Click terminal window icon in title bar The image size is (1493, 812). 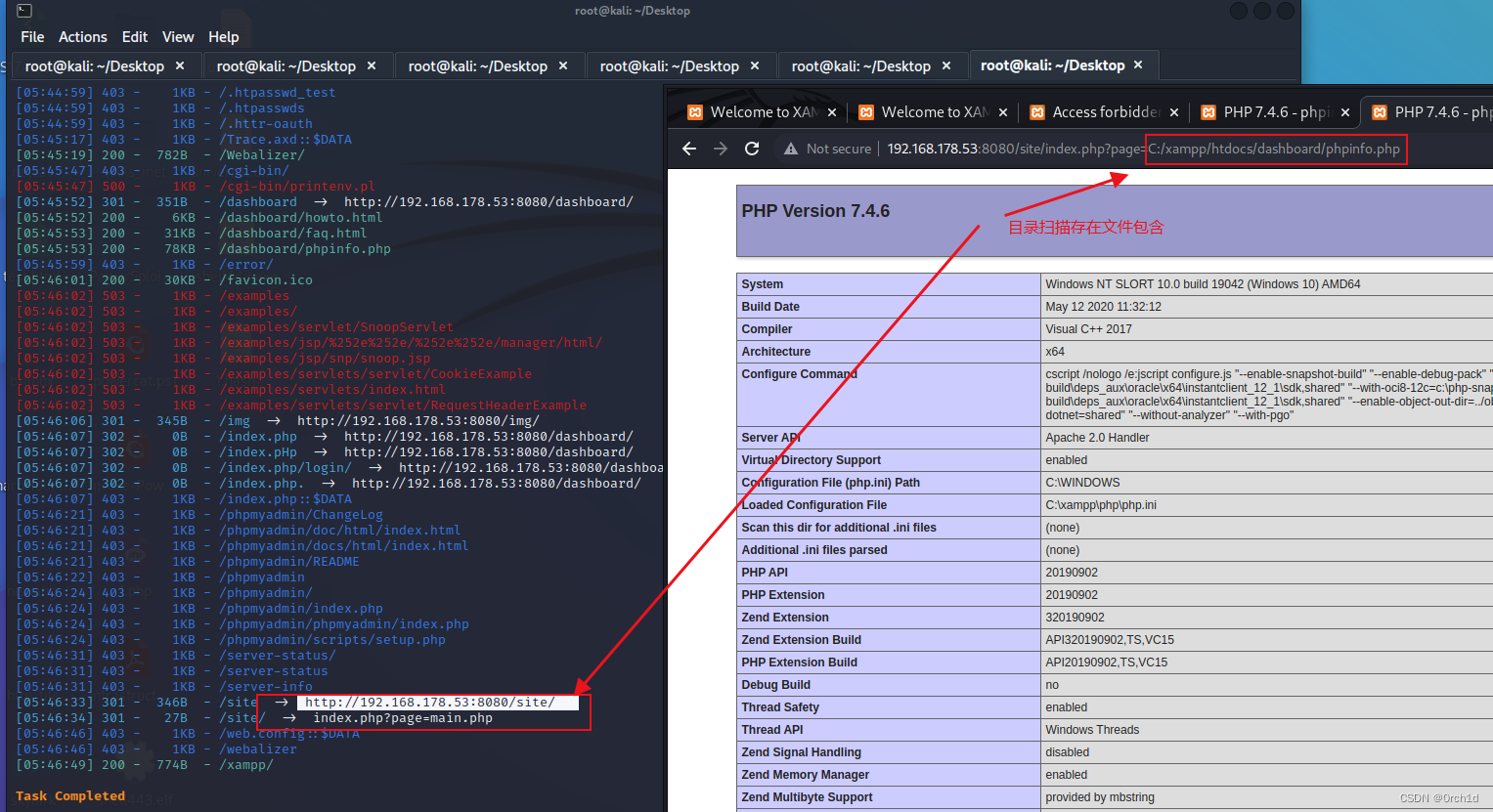point(24,11)
